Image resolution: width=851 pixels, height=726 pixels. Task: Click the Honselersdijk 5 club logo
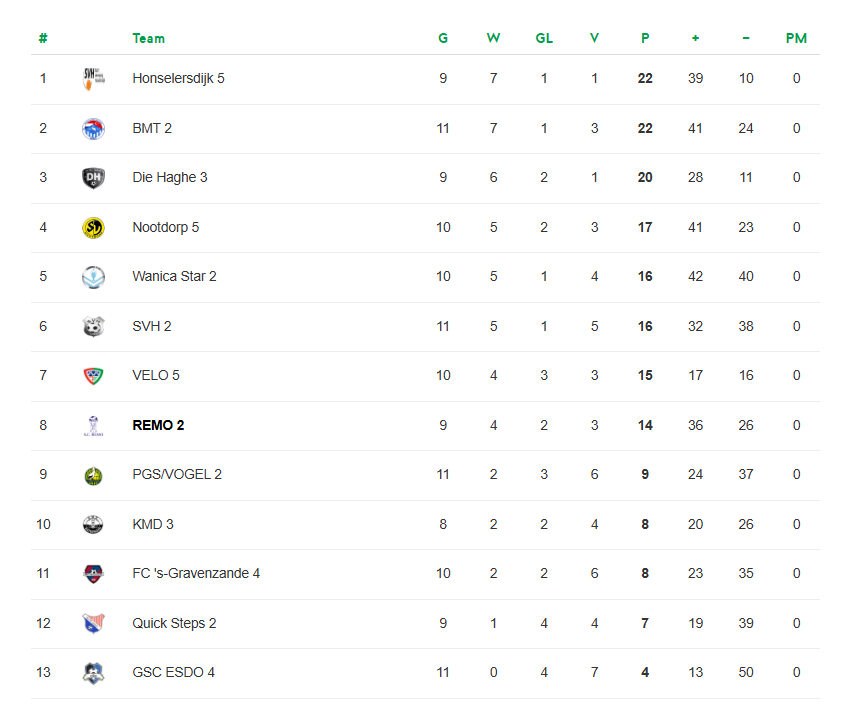tap(92, 79)
